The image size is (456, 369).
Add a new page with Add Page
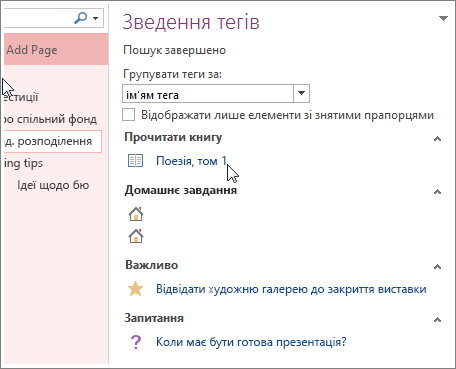(32, 50)
